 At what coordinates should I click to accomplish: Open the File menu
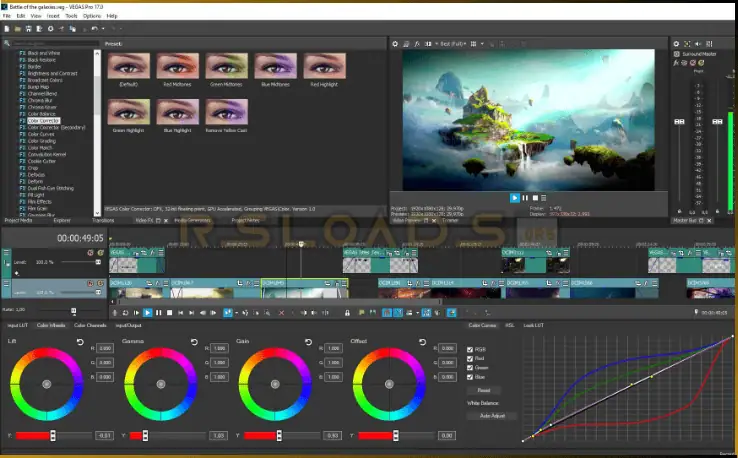point(7,16)
